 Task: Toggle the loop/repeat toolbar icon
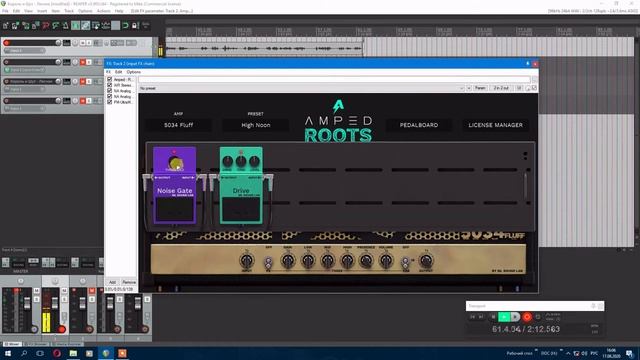126,26
